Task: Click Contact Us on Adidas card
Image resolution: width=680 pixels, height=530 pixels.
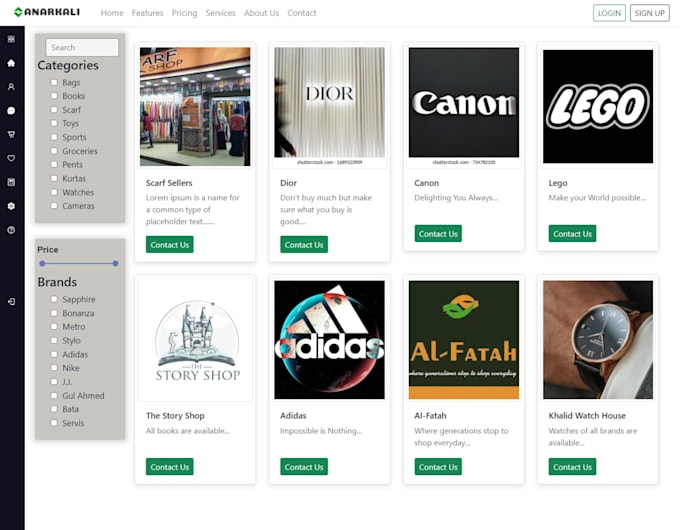Action: pyautogui.click(x=304, y=467)
